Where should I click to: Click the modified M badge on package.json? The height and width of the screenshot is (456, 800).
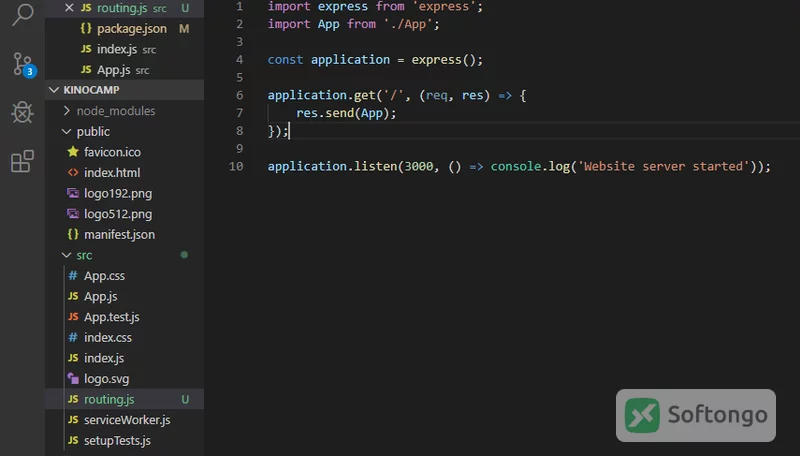click(x=184, y=29)
